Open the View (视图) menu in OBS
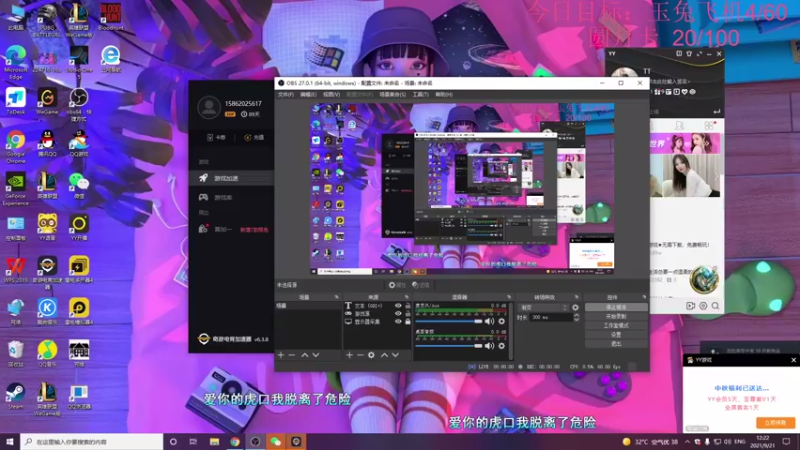Viewport: 800px width, 450px height. click(331, 94)
